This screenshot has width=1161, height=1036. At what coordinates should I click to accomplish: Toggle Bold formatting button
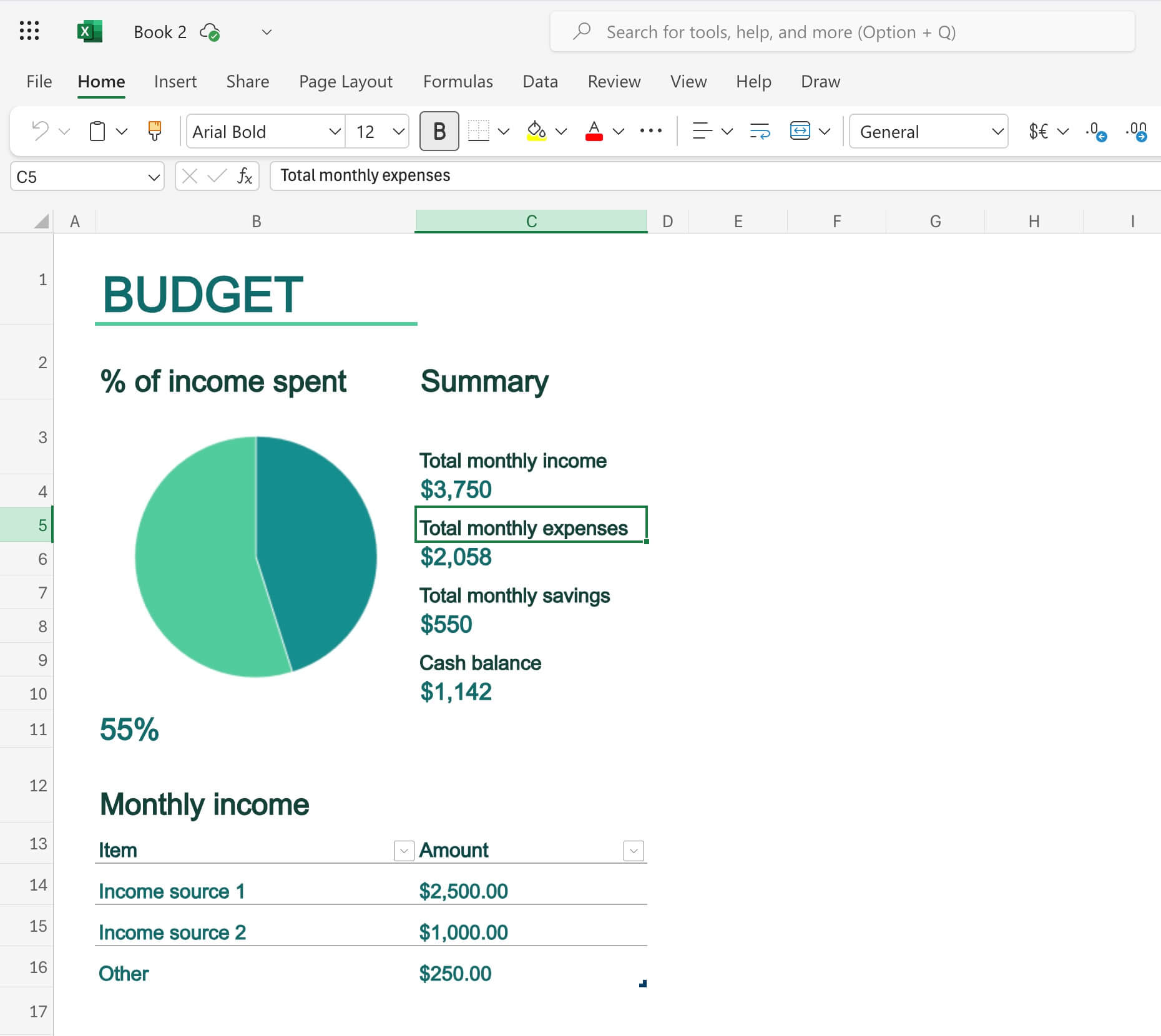tap(439, 131)
